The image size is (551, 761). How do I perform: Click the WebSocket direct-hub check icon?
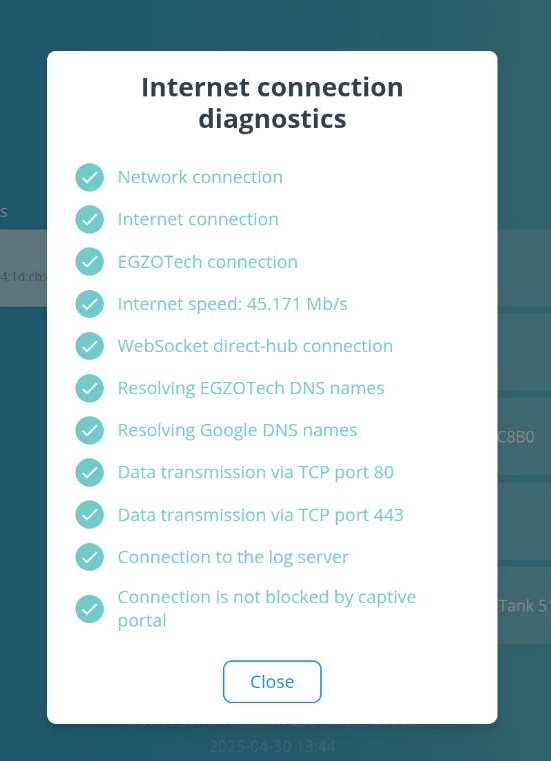[x=89, y=346]
